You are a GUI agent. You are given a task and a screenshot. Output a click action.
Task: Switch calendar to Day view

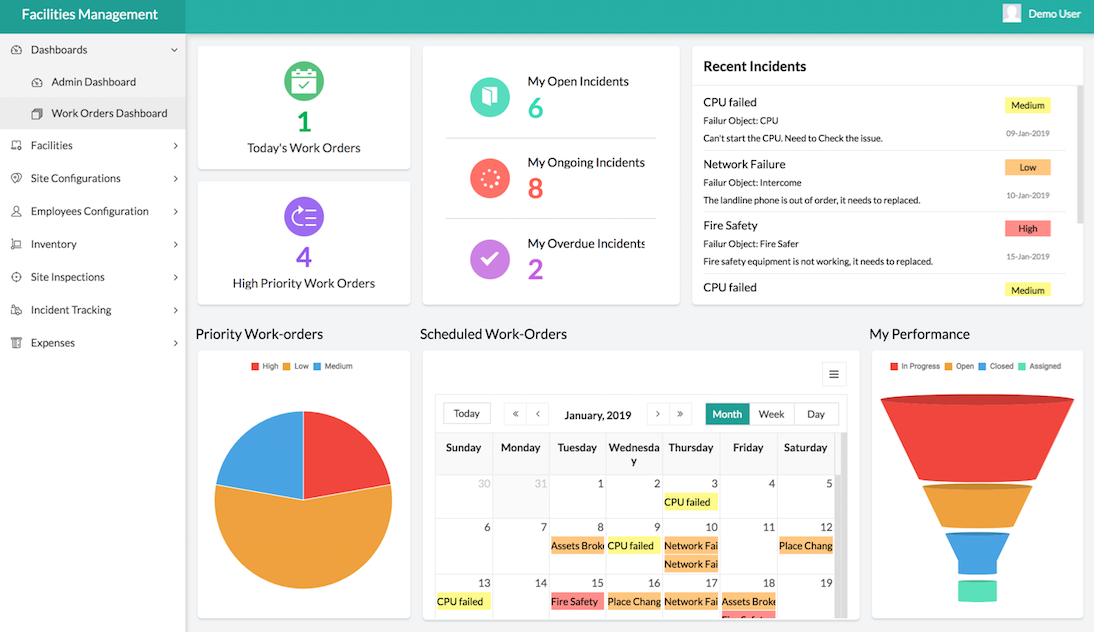pos(816,414)
